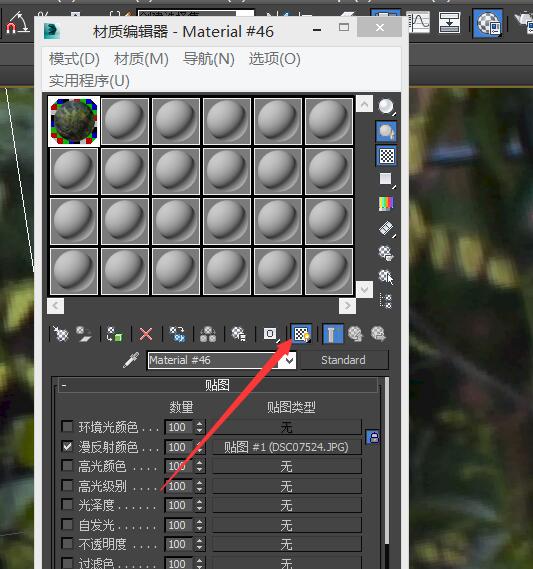This screenshot has height=569, width=533.
Task: Click the 无 map button for 不透明度
Action: (x=287, y=544)
